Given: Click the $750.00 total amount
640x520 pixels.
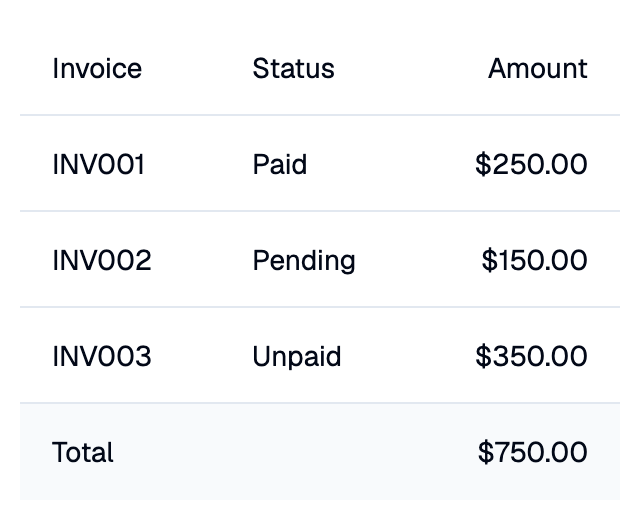Looking at the screenshot, I should pyautogui.click(x=532, y=452).
